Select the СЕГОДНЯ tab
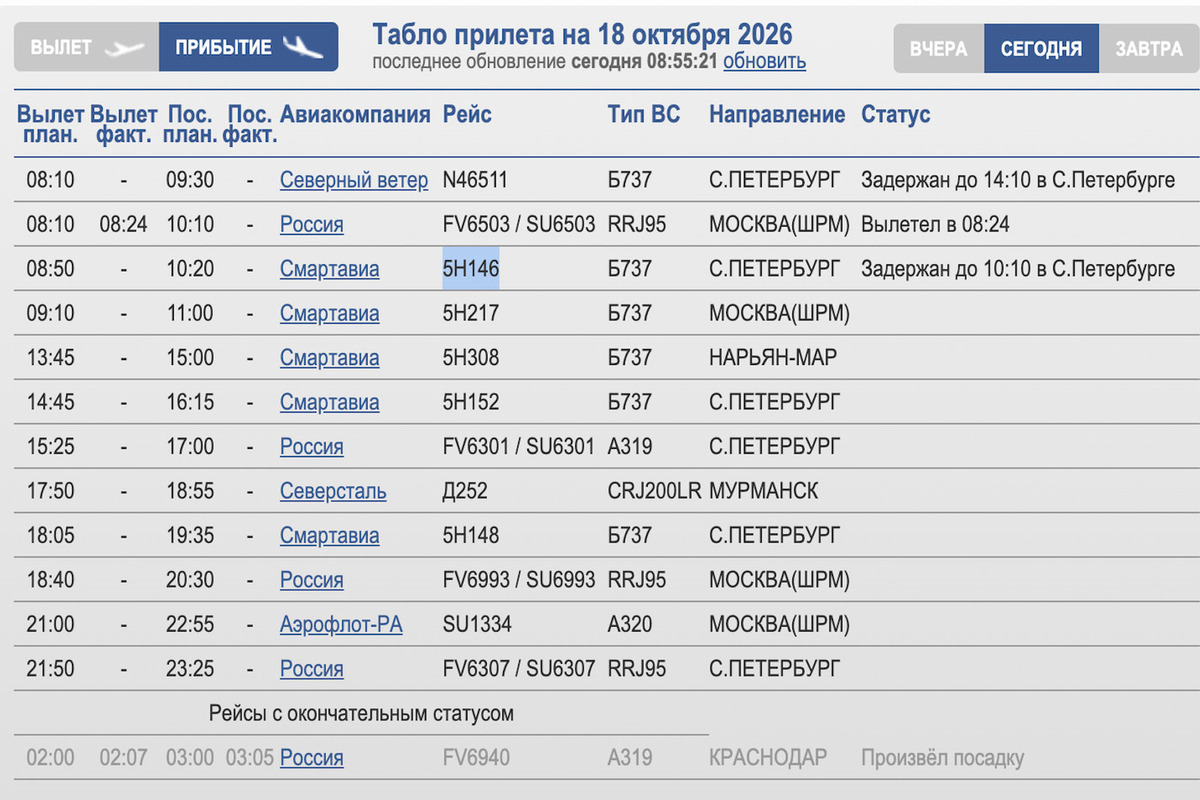 click(x=1041, y=48)
